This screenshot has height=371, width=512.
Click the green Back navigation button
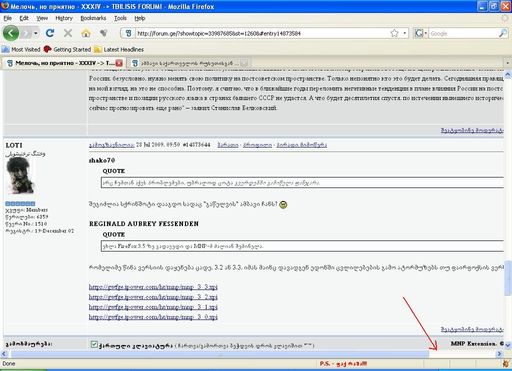point(11,33)
